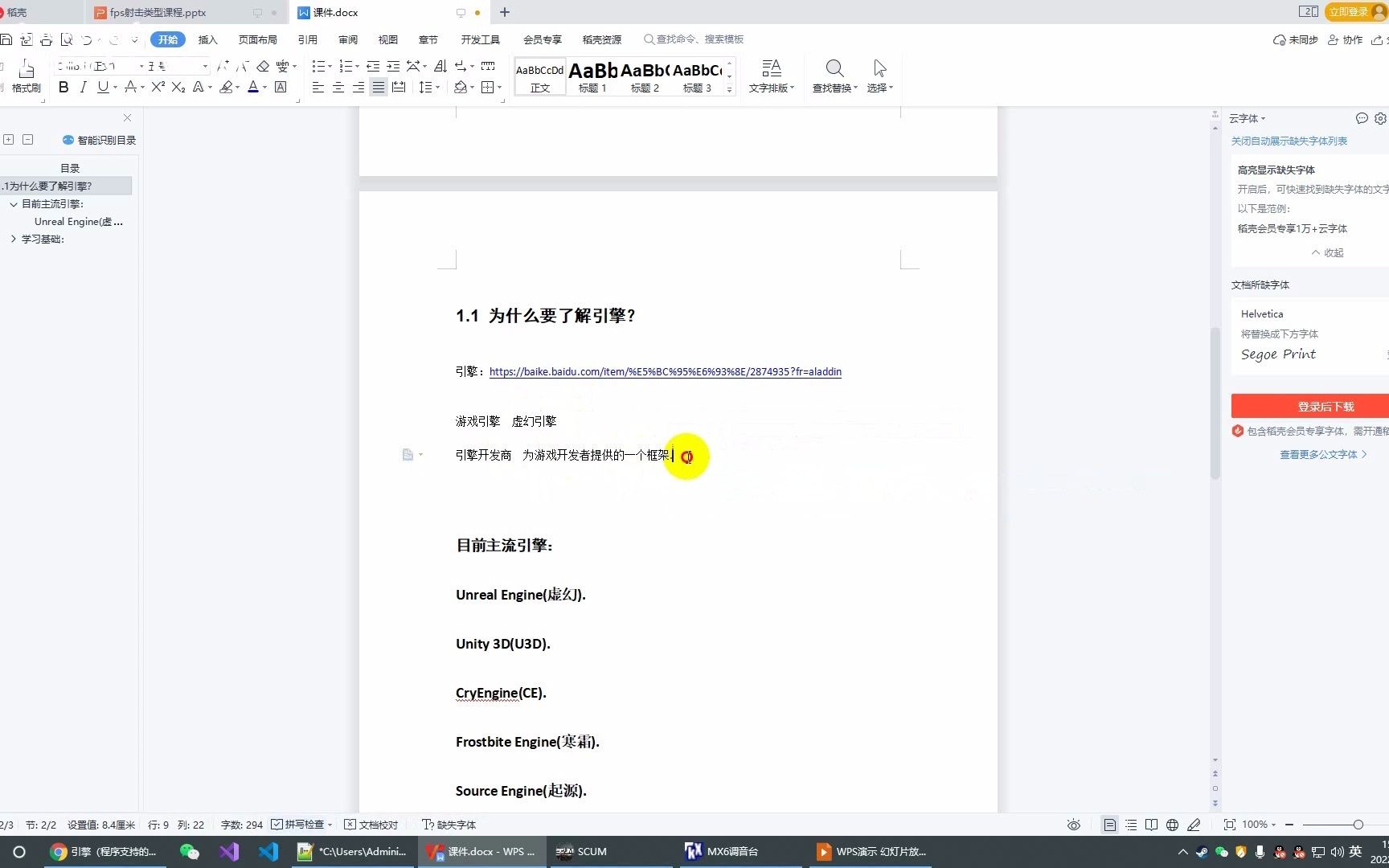The width and height of the screenshot is (1389, 868).
Task: Click the numbered list icon
Action: pos(346,66)
